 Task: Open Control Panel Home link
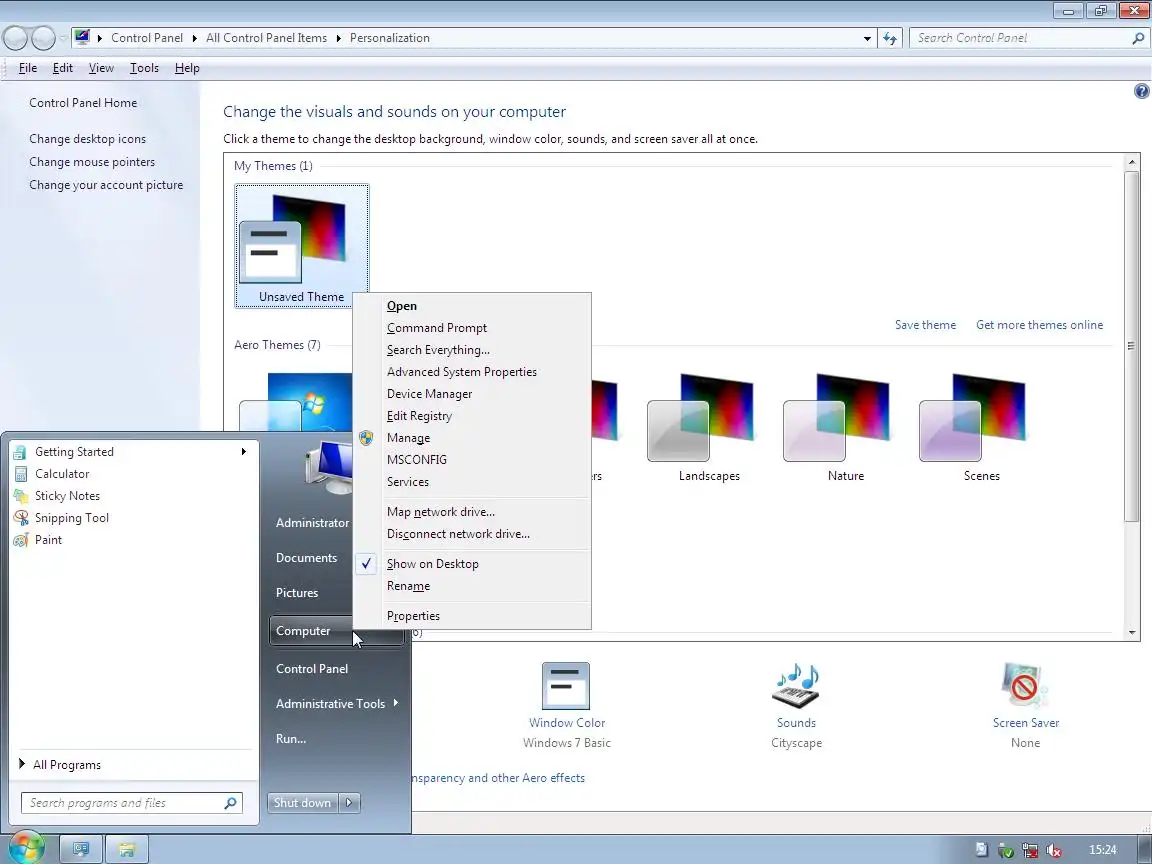83,103
